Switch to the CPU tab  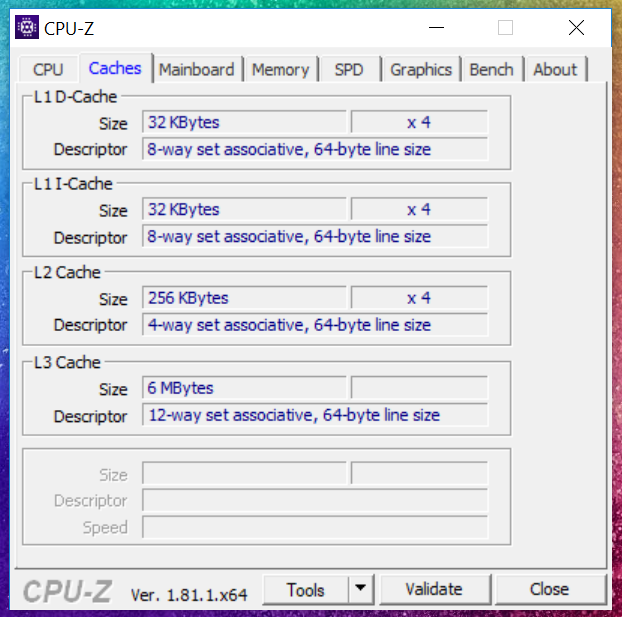(48, 69)
